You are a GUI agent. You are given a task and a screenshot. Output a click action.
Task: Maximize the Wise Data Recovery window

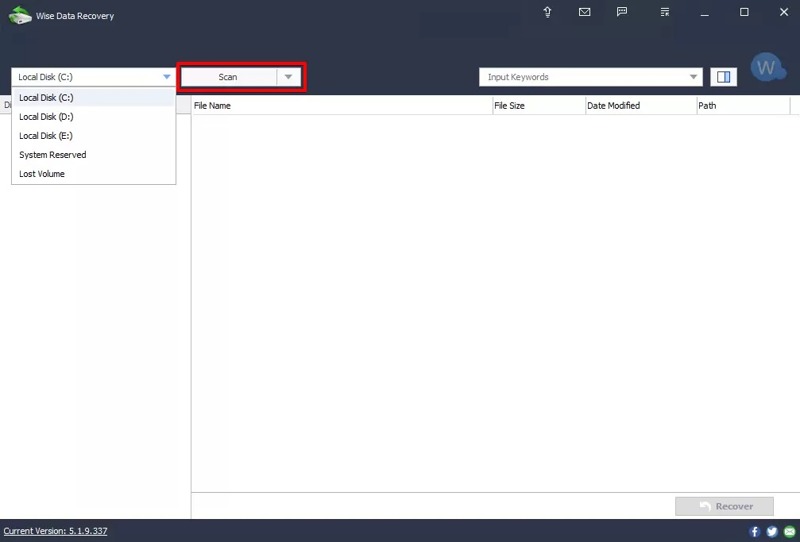[x=744, y=12]
